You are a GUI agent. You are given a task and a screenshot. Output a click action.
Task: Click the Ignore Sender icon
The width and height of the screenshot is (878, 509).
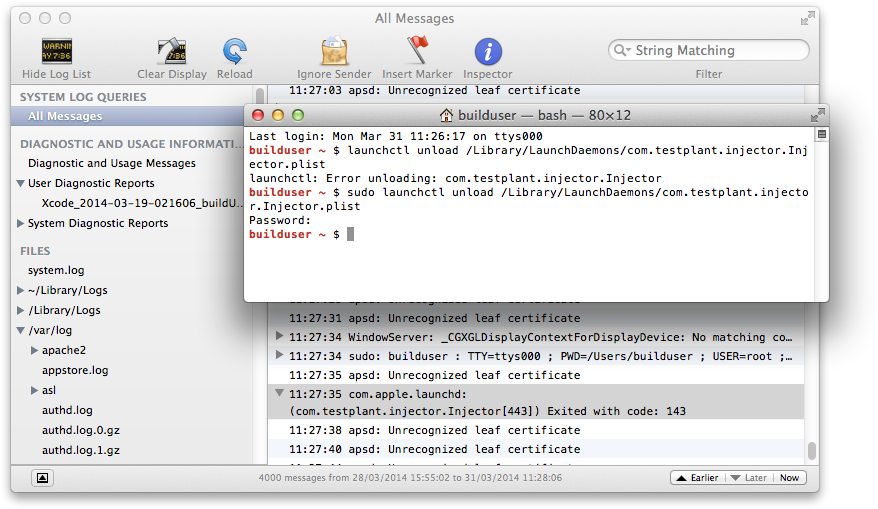coord(334,52)
